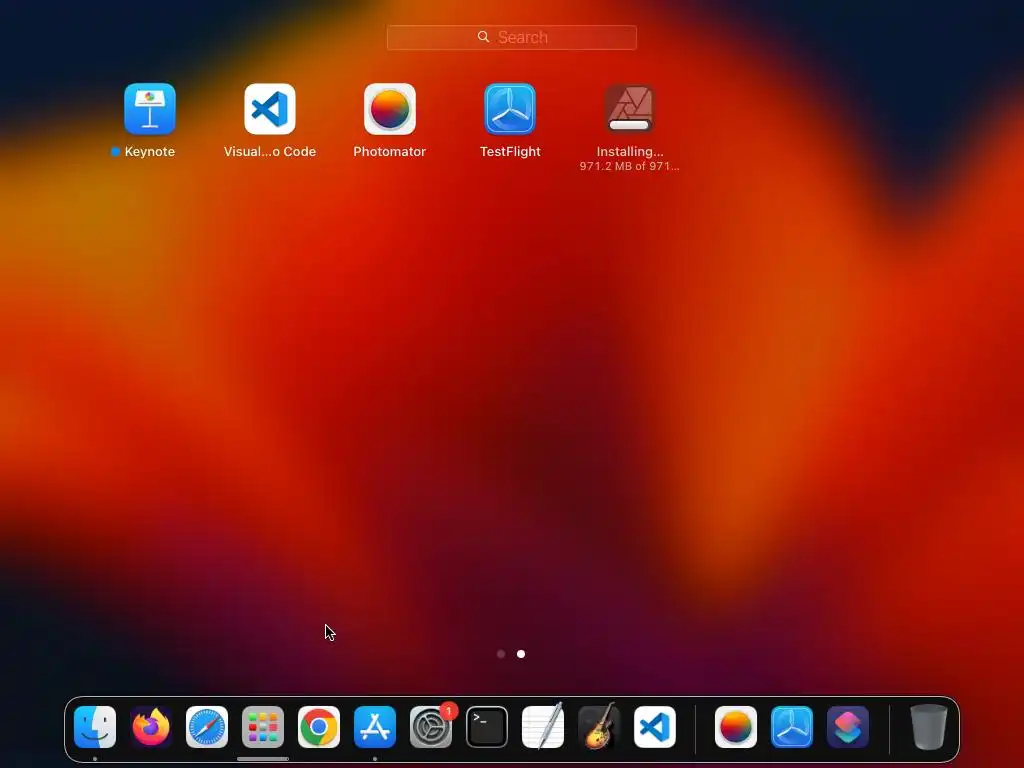Launch Visual Studio Code from Launchpad grid
Image resolution: width=1024 pixels, height=768 pixels.
click(x=270, y=108)
